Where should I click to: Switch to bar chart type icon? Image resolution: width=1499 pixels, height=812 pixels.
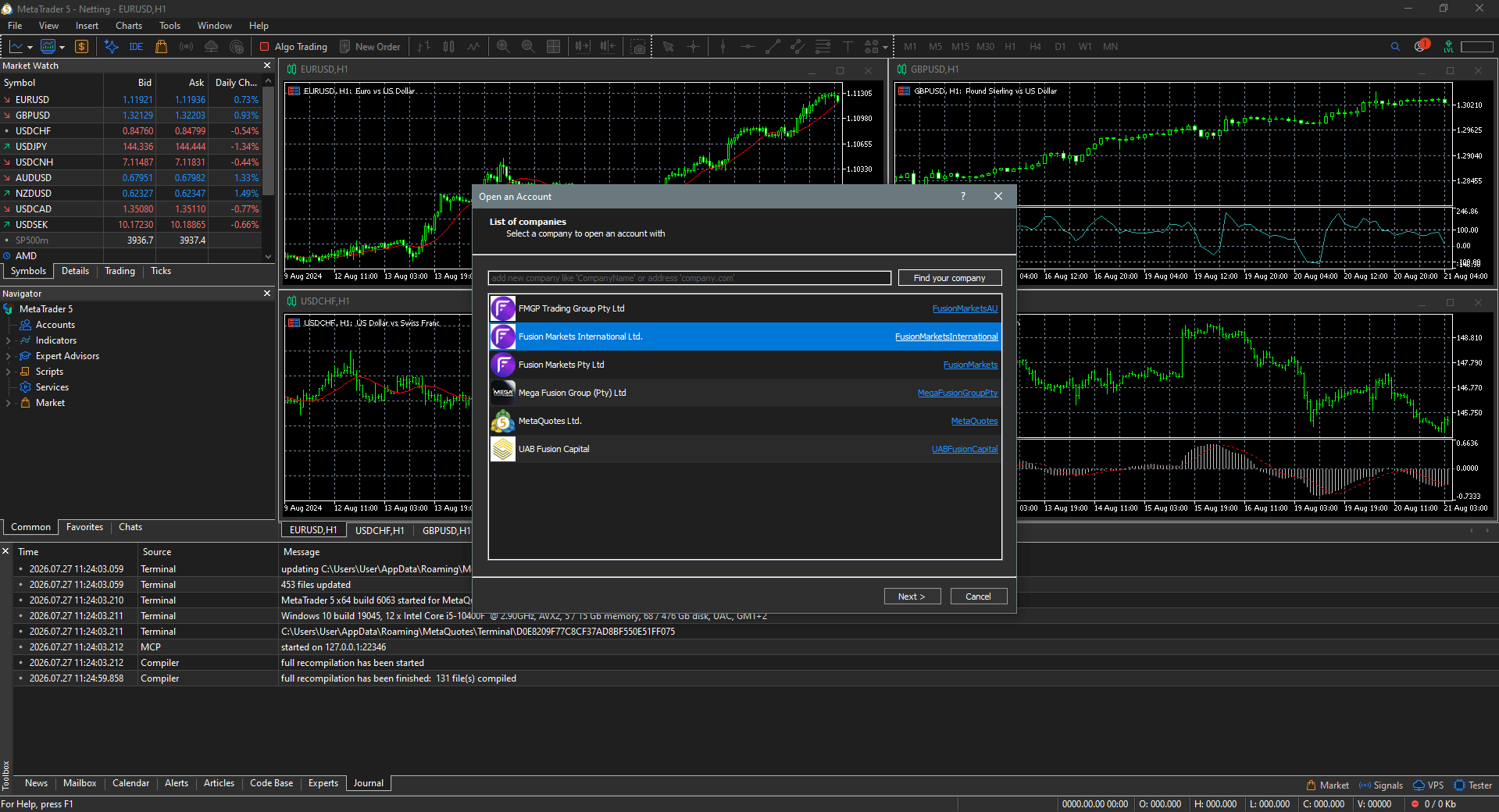[x=423, y=47]
